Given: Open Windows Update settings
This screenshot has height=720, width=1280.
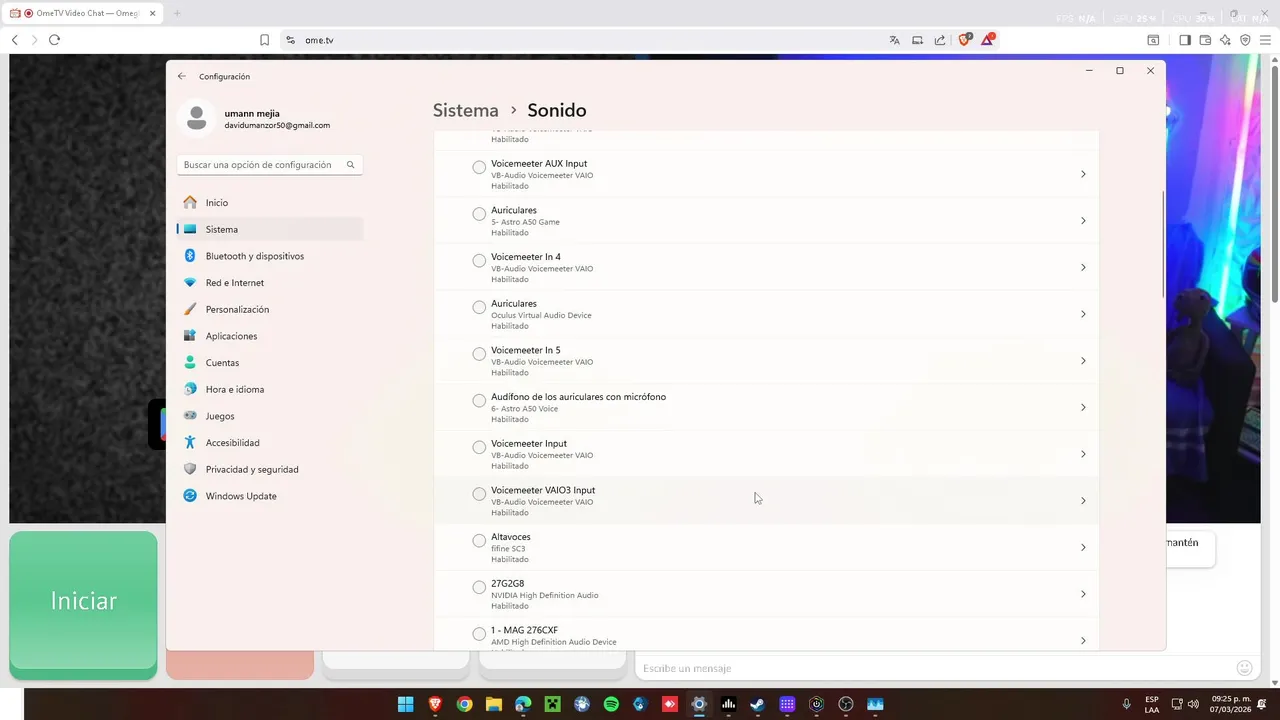Looking at the screenshot, I should pos(270,496).
